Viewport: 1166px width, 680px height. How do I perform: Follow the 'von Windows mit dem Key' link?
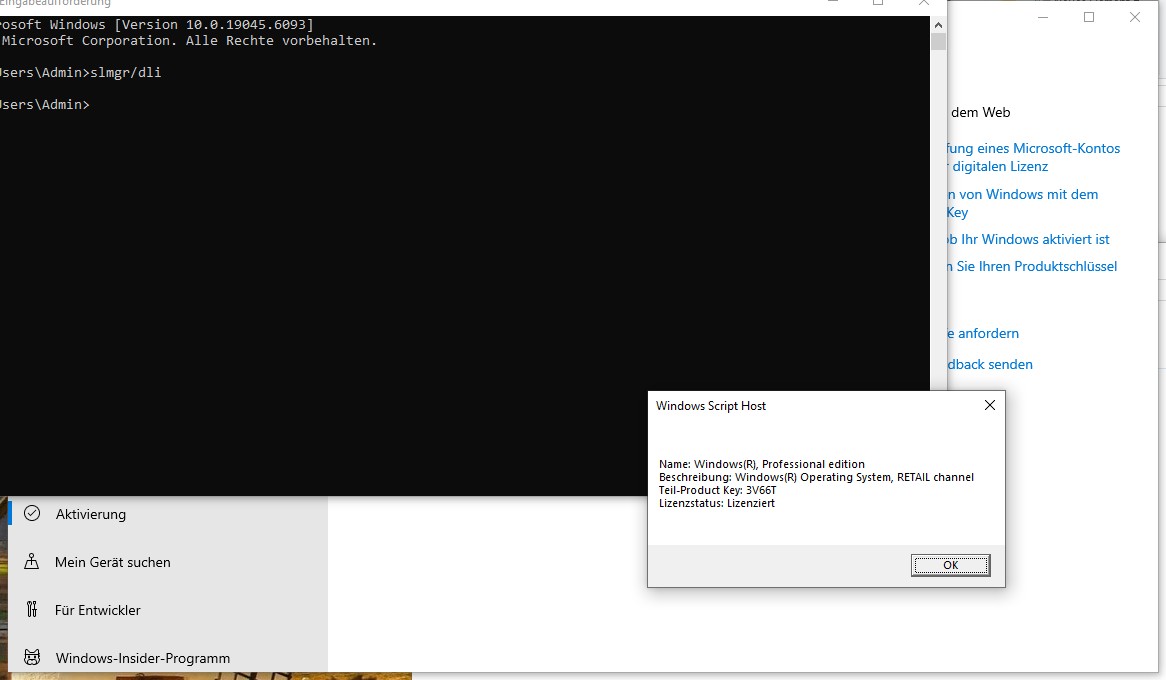(1022, 203)
